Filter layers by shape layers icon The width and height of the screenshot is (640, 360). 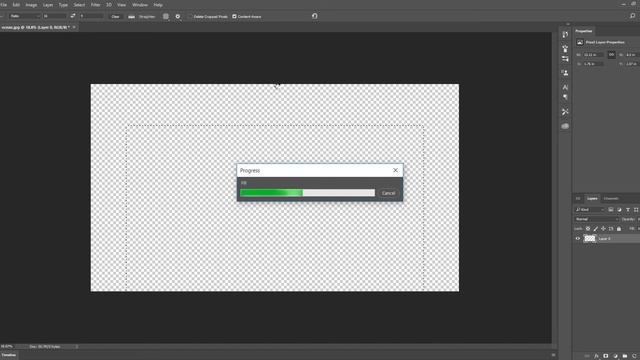point(636,210)
